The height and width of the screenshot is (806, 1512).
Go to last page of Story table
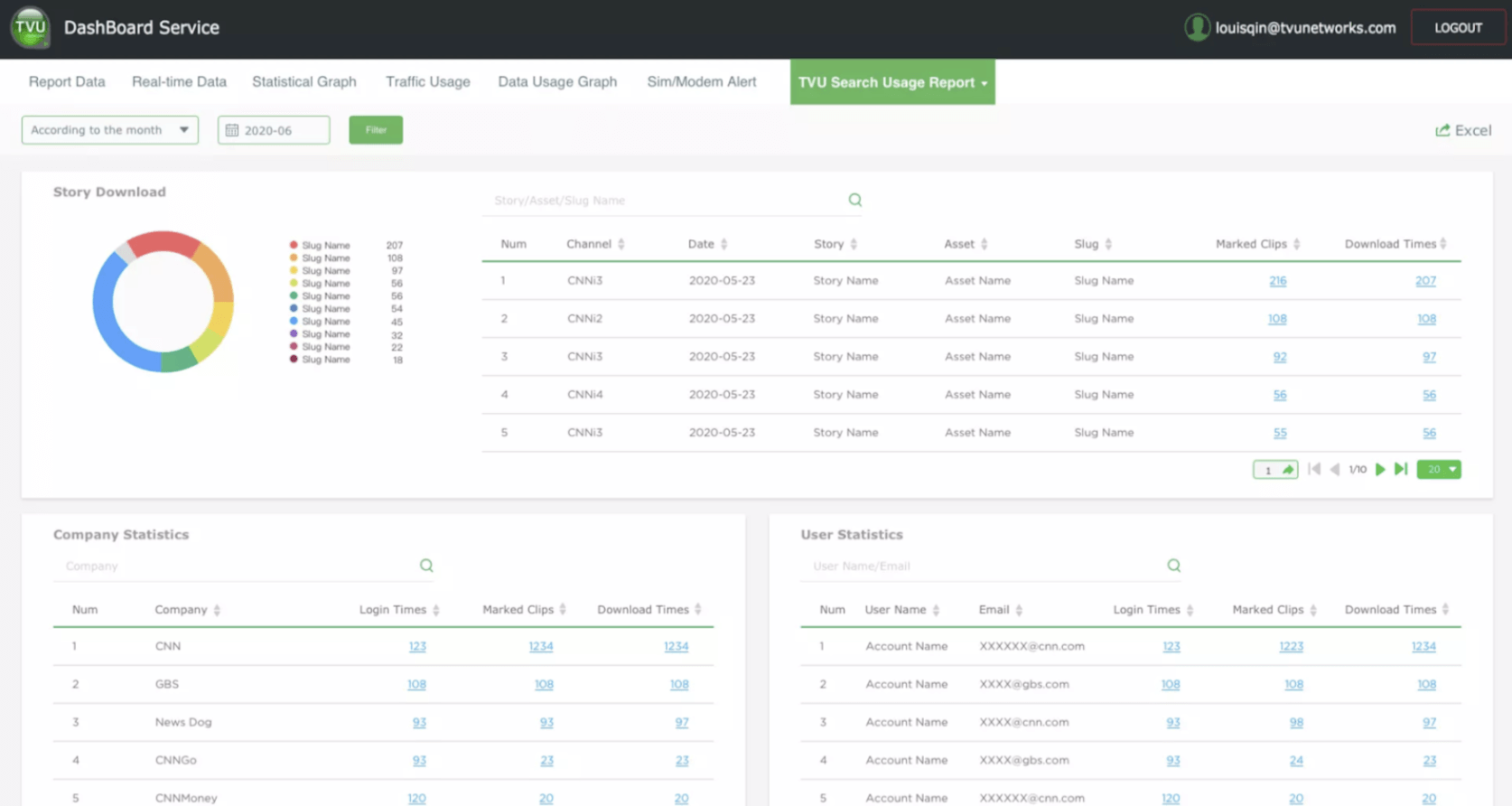(x=1401, y=469)
